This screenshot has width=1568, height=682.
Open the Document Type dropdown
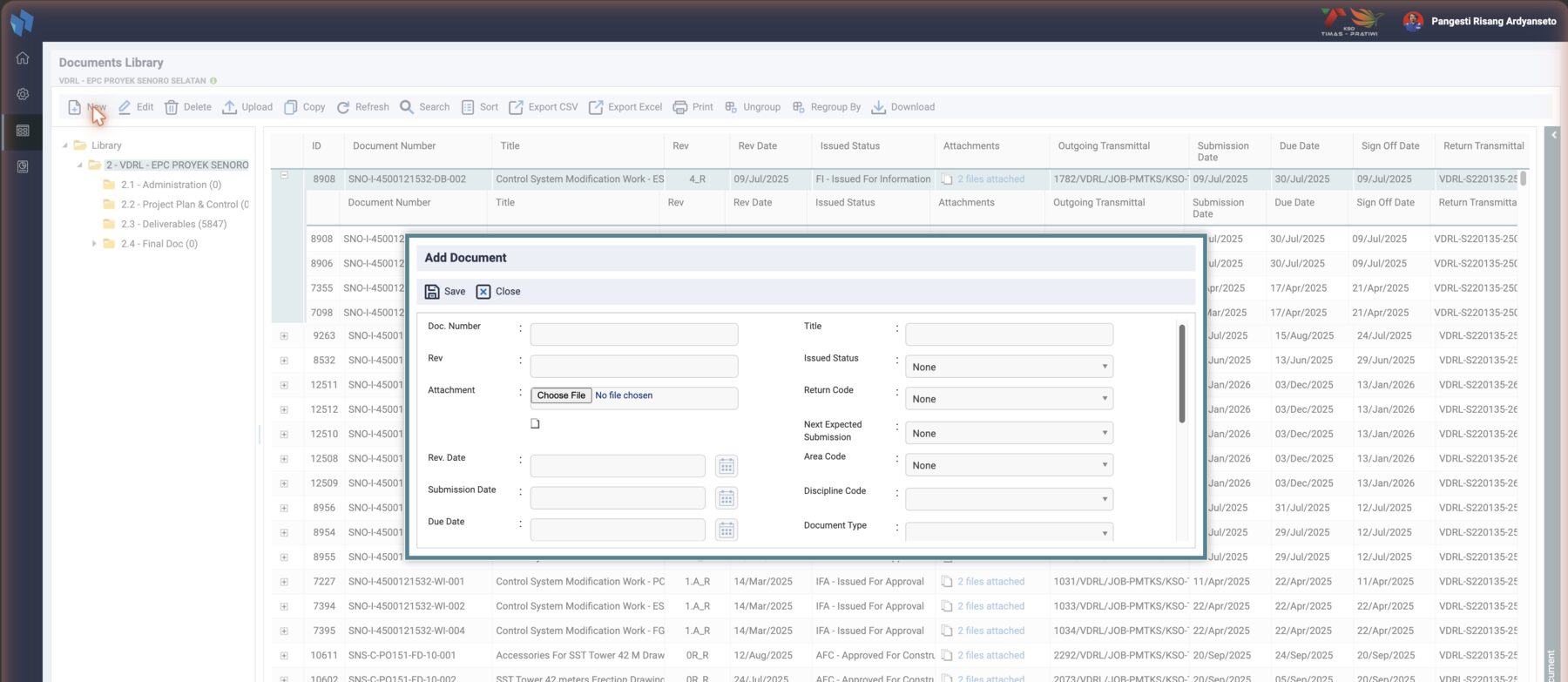1009,532
